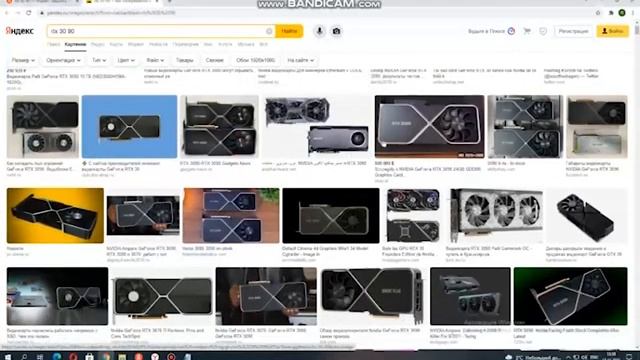Reload the page with the browser refresh icon
This screenshot has width=640, height=360.
click(29, 13)
